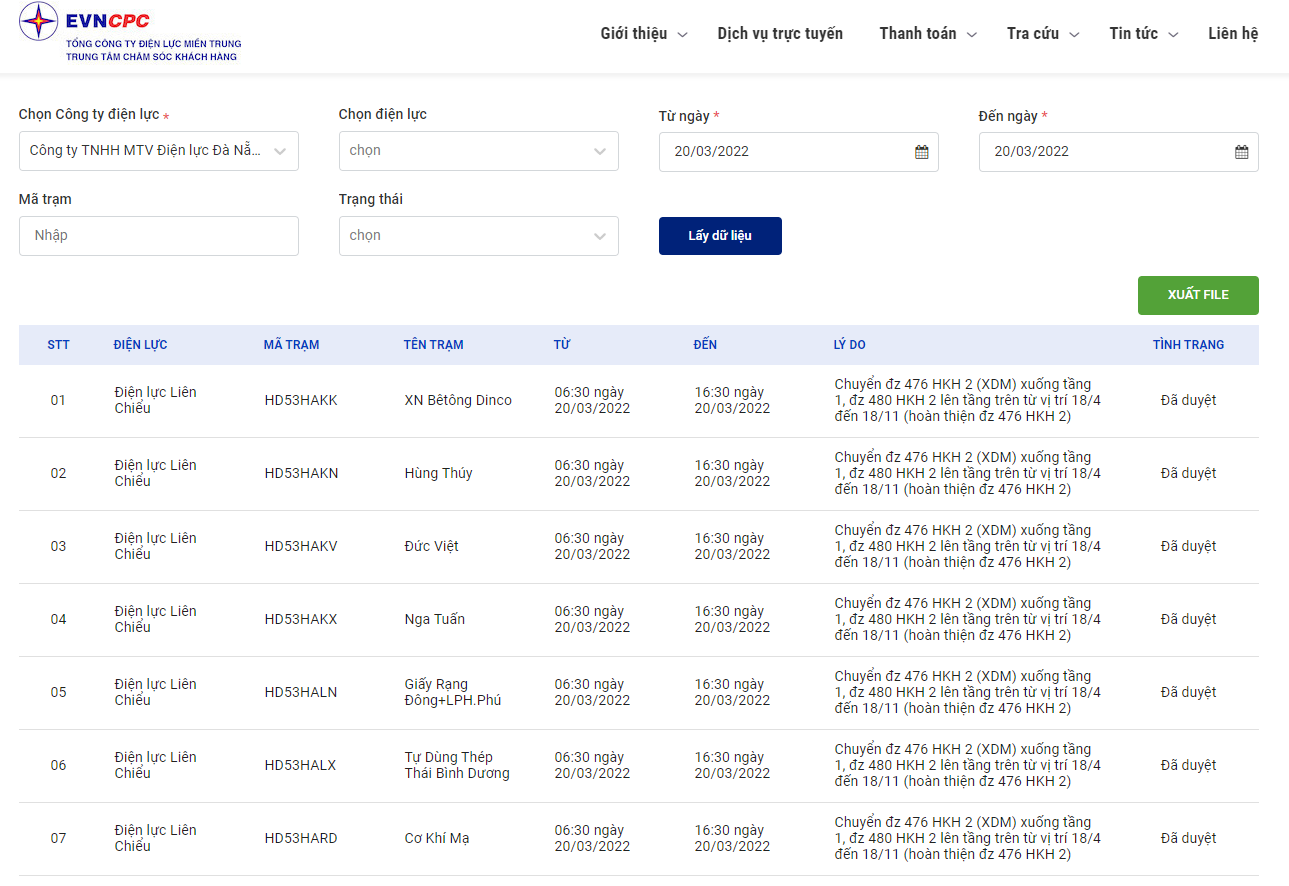Focus the Mã trạm input field
1289x886 pixels.
pyautogui.click(x=159, y=236)
